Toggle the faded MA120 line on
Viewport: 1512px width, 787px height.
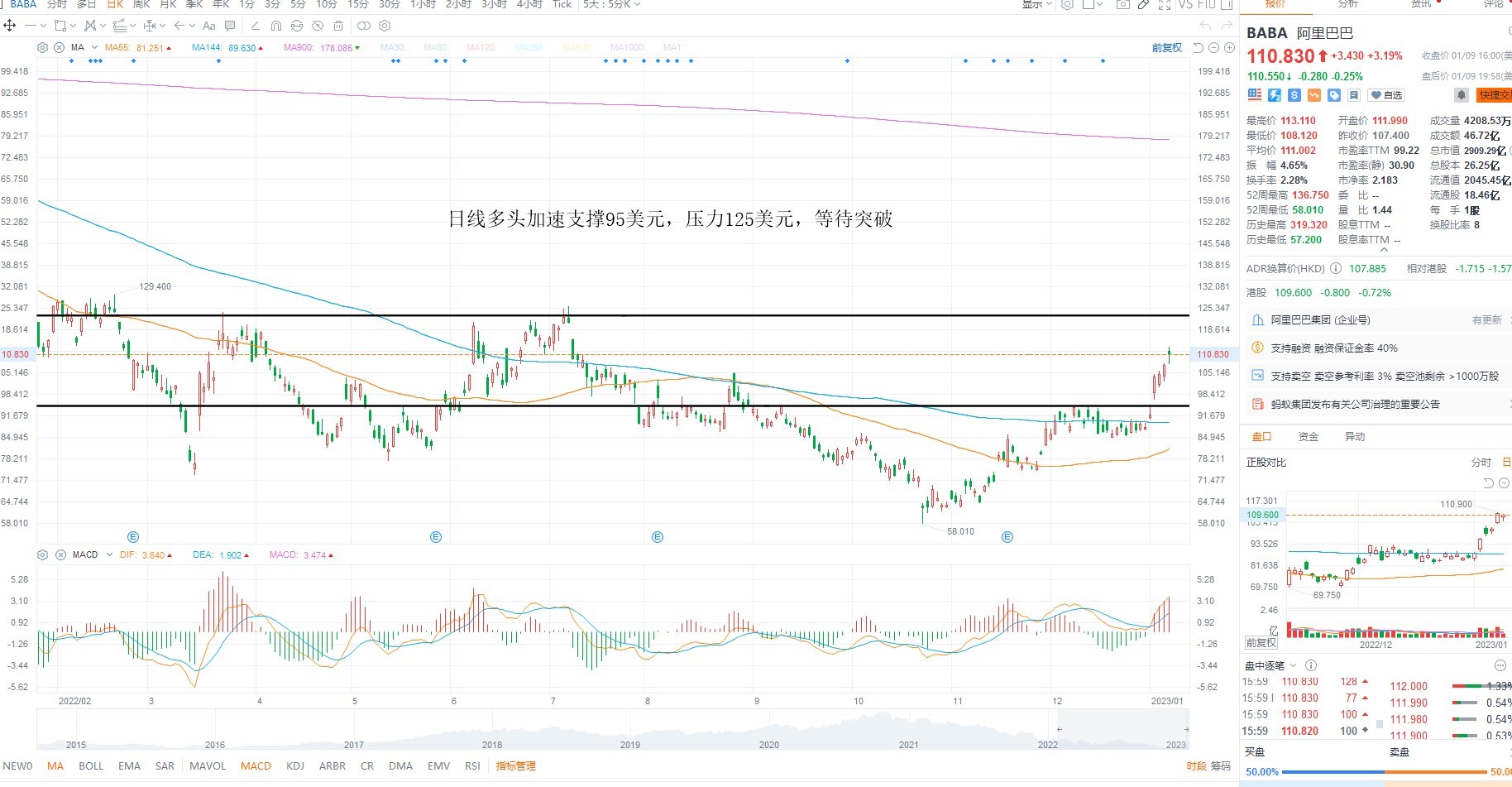(481, 48)
